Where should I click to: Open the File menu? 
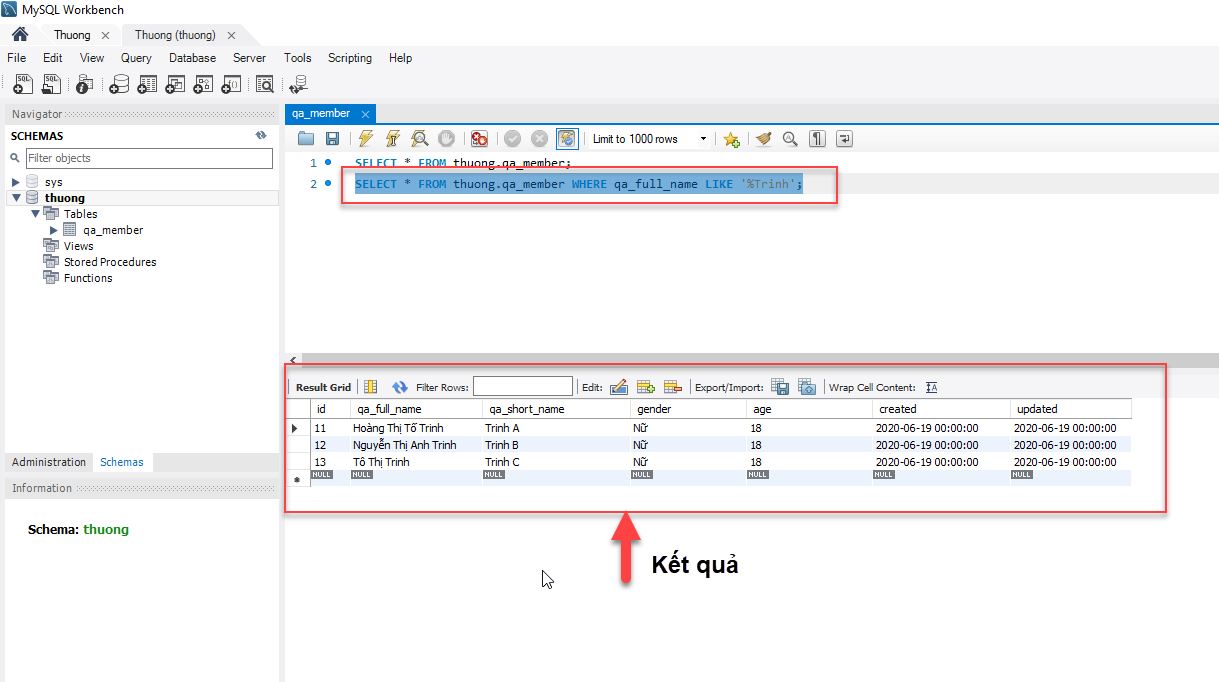click(16, 58)
